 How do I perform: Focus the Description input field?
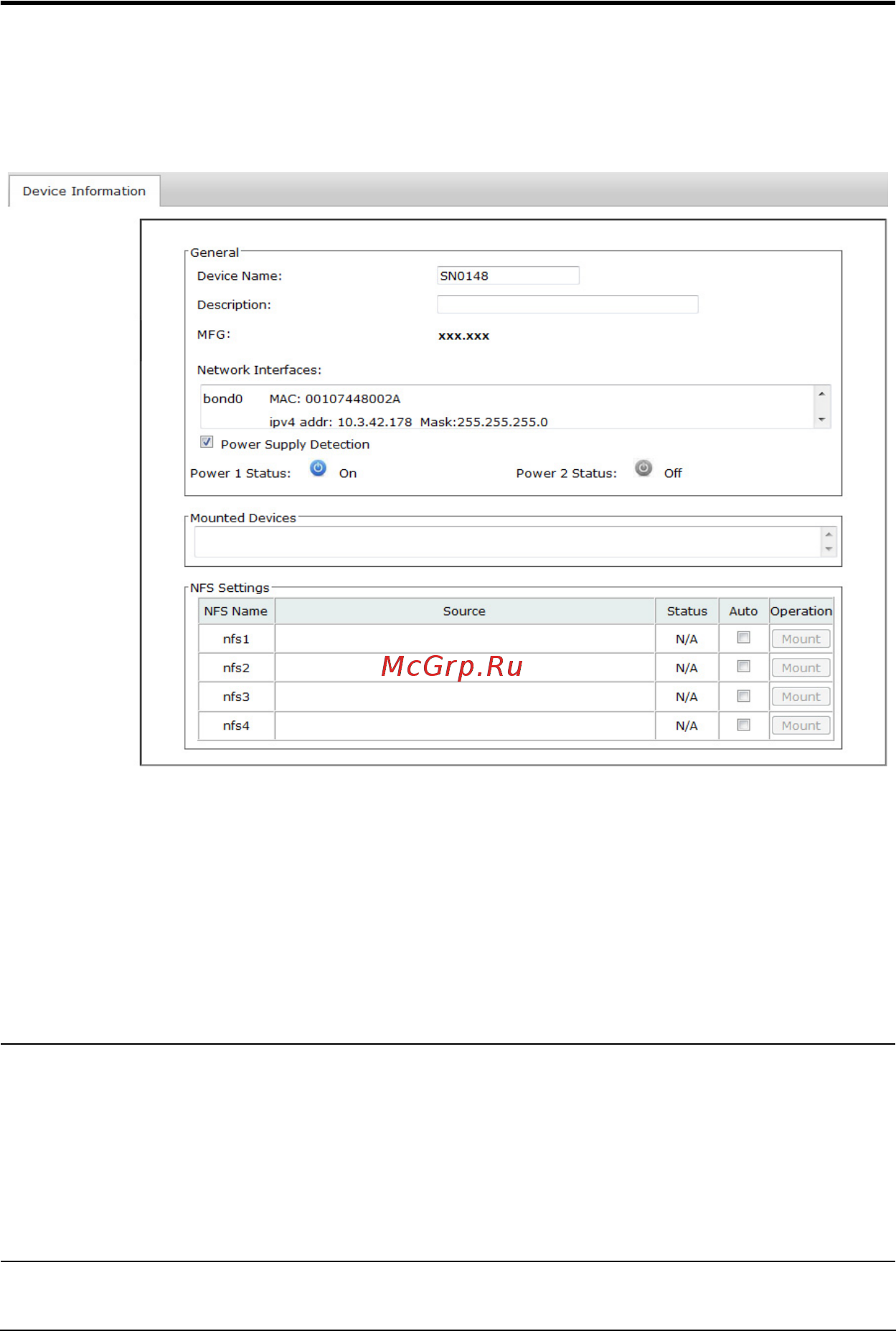[567, 304]
